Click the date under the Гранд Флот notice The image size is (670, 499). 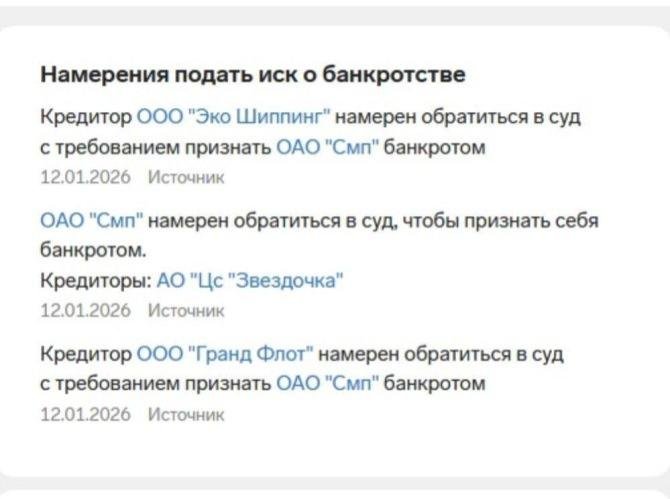85,413
